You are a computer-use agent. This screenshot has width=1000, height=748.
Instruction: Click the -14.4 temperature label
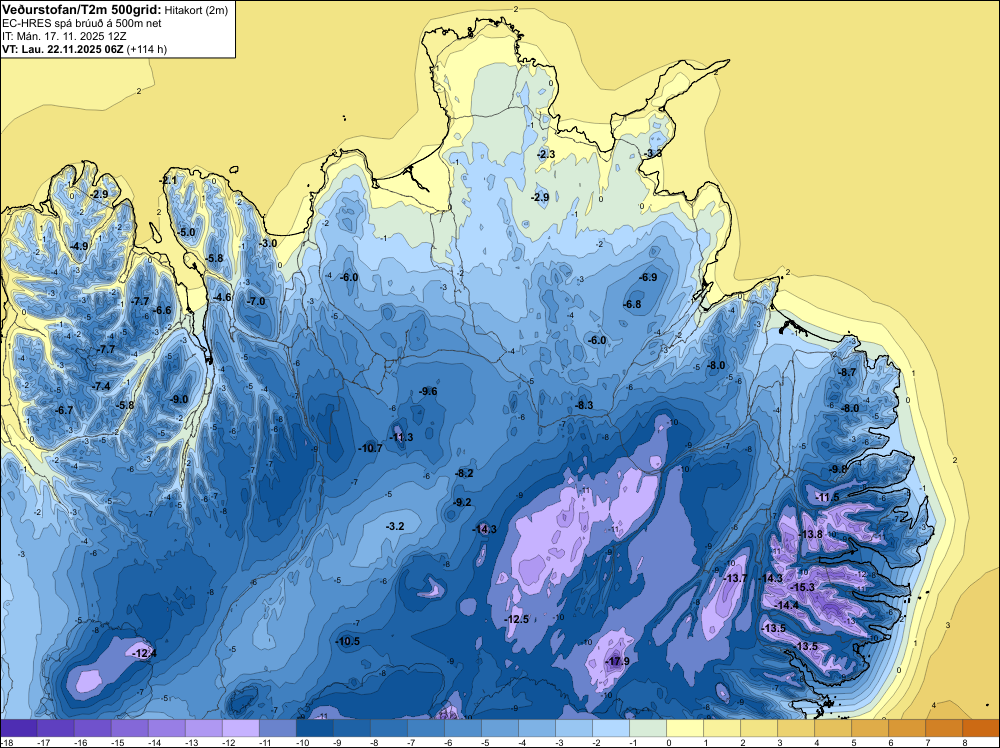tap(786, 605)
